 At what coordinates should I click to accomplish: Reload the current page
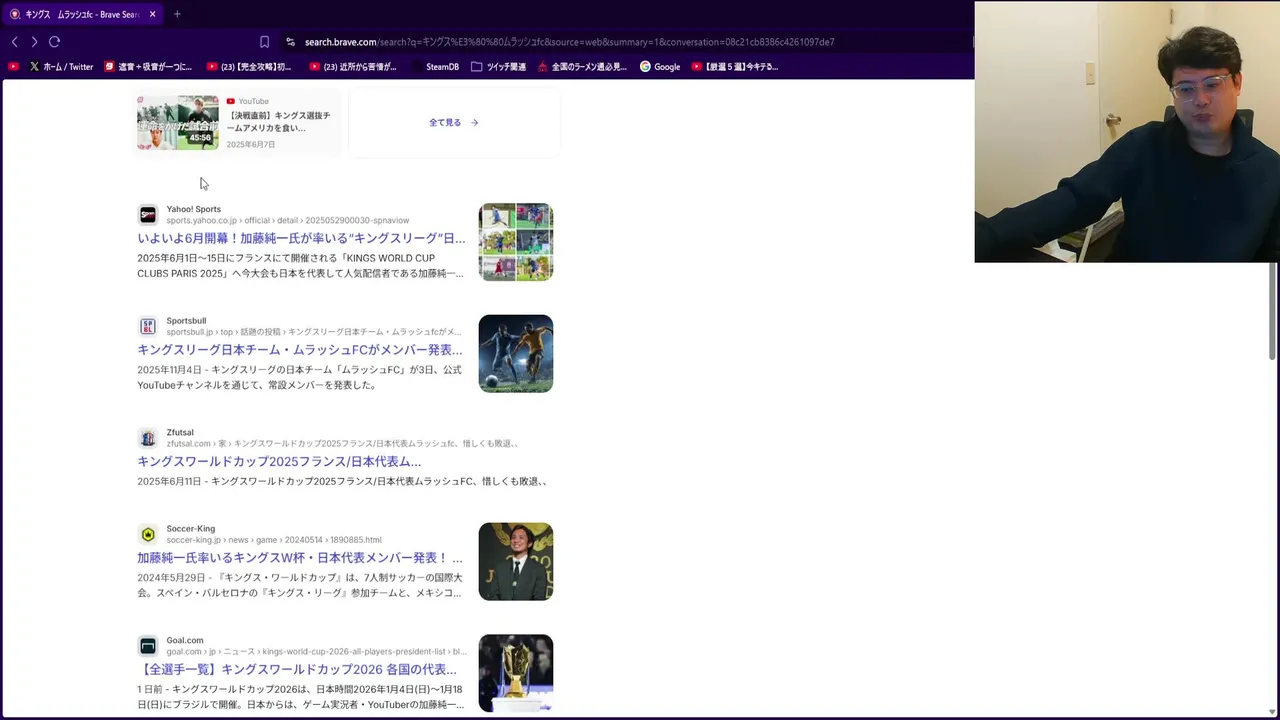click(x=54, y=42)
